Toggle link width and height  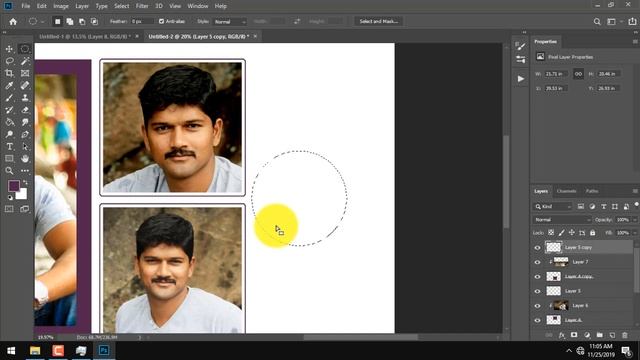tap(578, 74)
